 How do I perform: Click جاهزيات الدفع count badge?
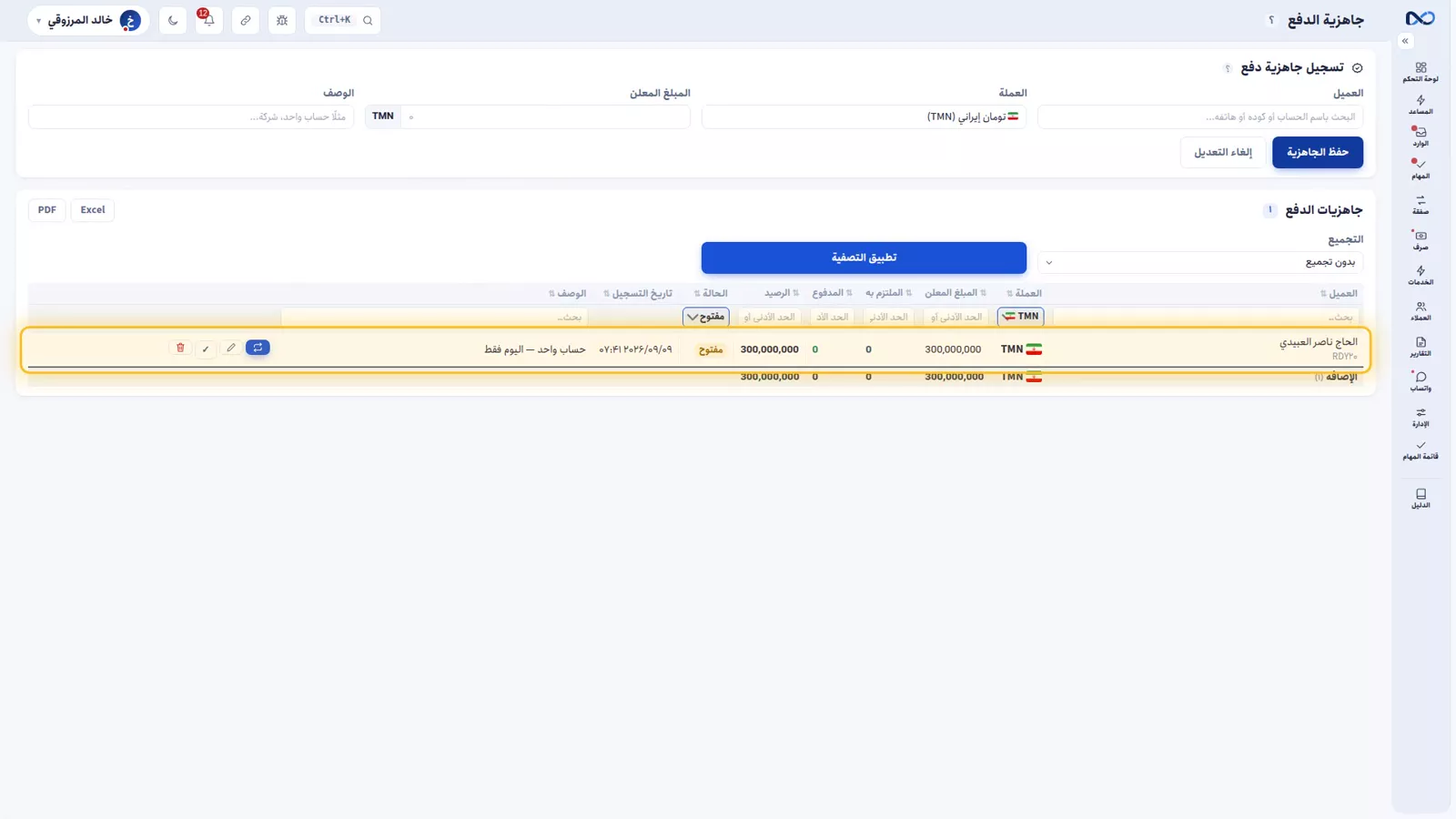coord(1270,210)
